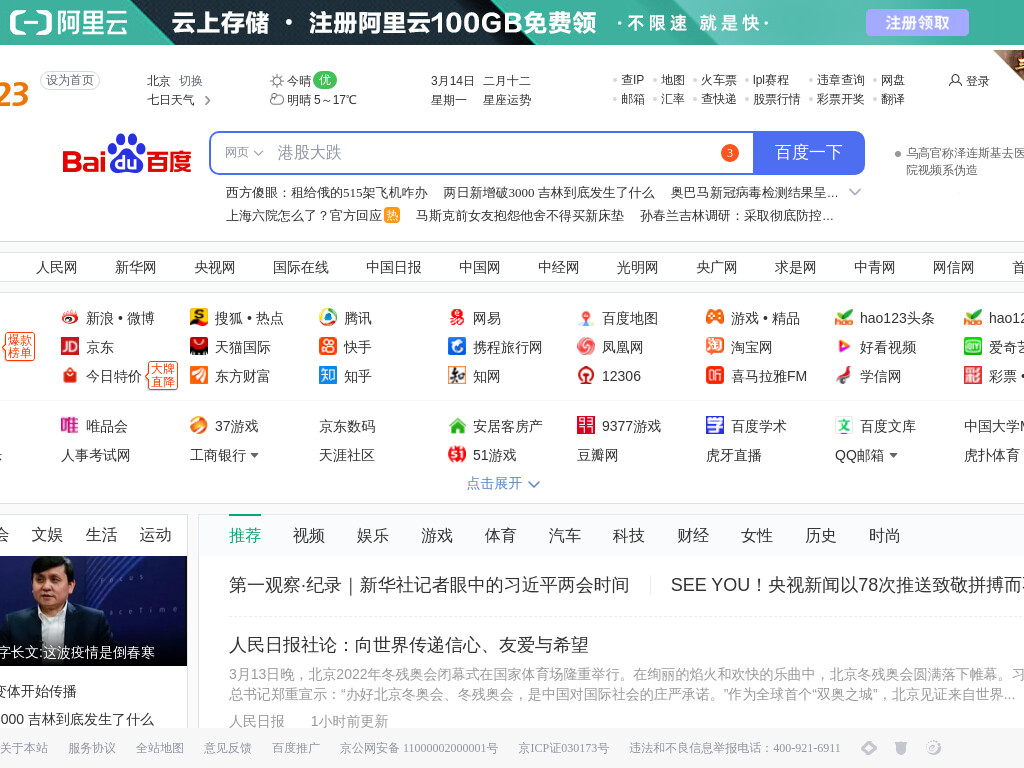Select the 娱乐 tab

click(373, 536)
